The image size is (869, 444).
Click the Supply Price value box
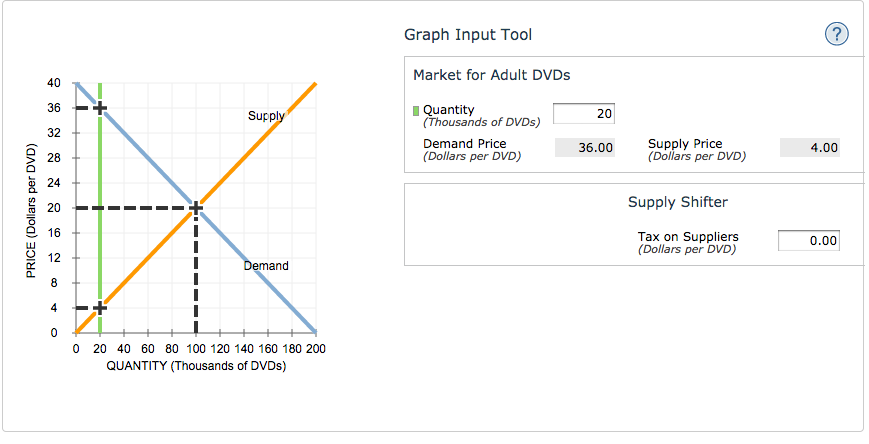tap(810, 148)
